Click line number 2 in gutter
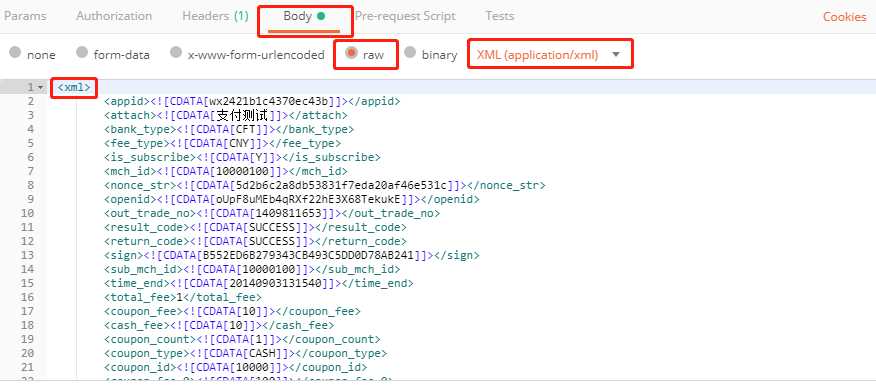This screenshot has height=391, width=876. (31, 102)
